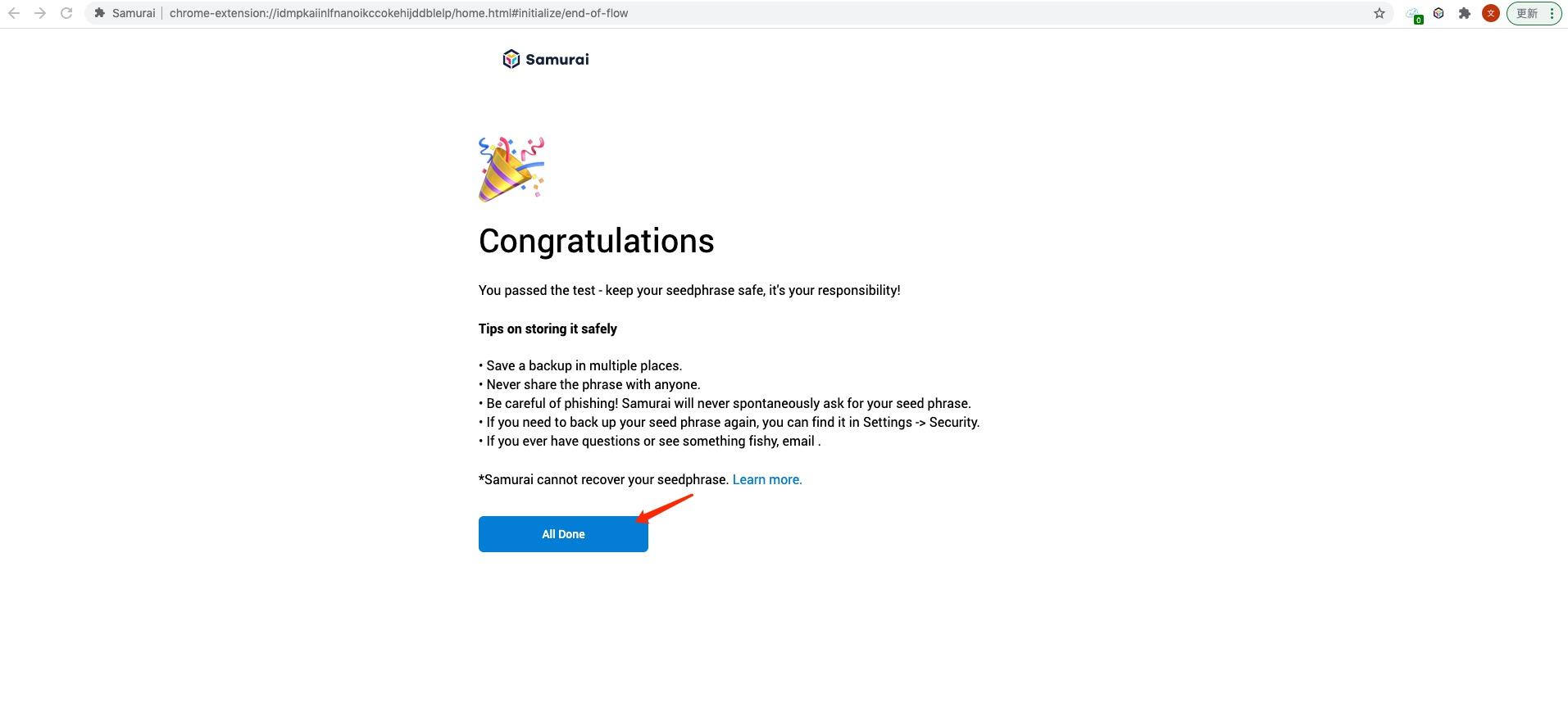This screenshot has width=1568, height=707.
Task: Click the Samurai logo on the page
Action: point(546,59)
